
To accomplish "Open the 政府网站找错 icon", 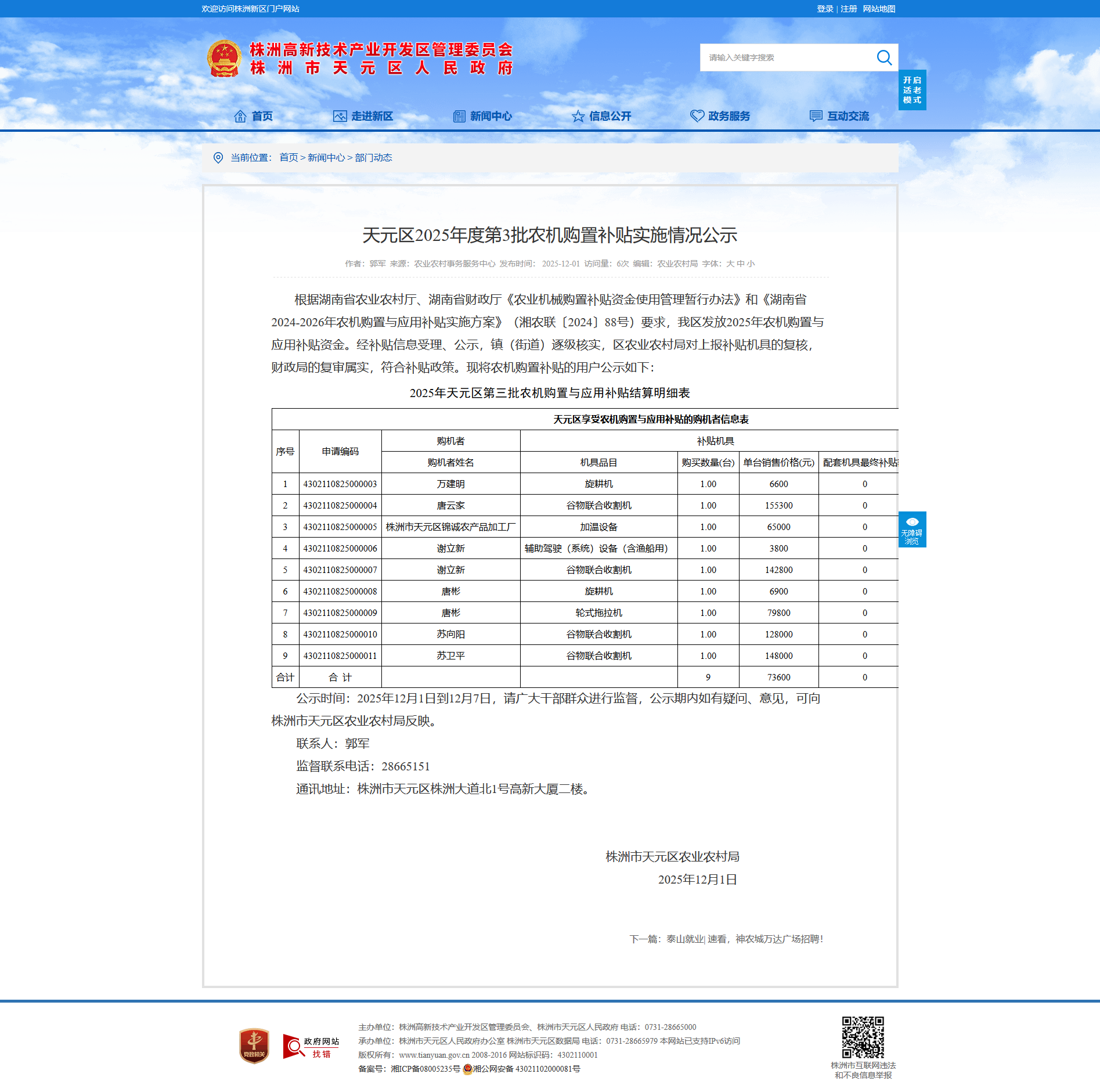I will tap(311, 1047).
